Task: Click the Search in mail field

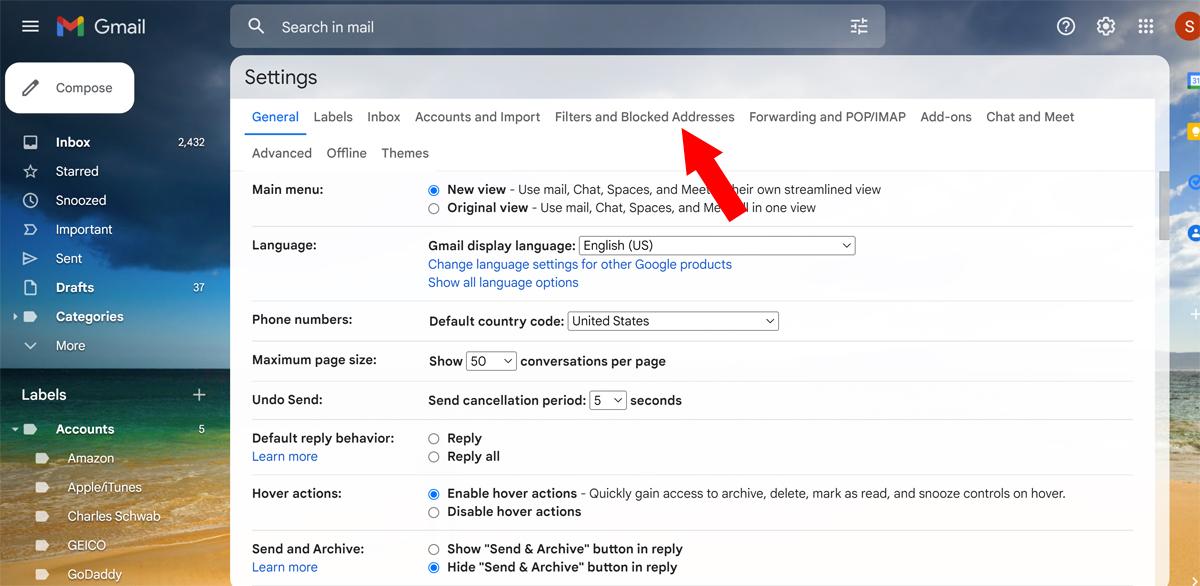Action: [550, 27]
